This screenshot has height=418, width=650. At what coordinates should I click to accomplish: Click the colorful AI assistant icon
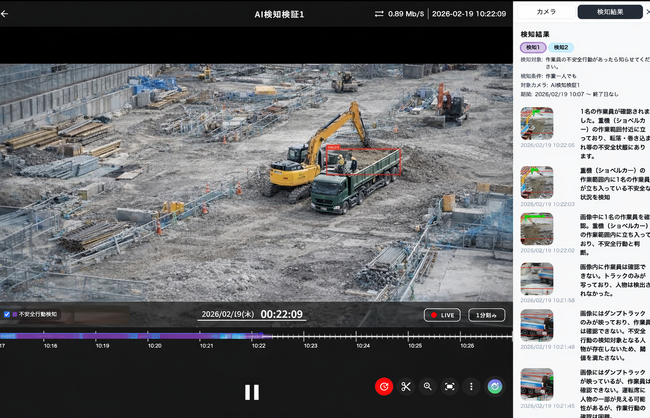[x=494, y=386]
